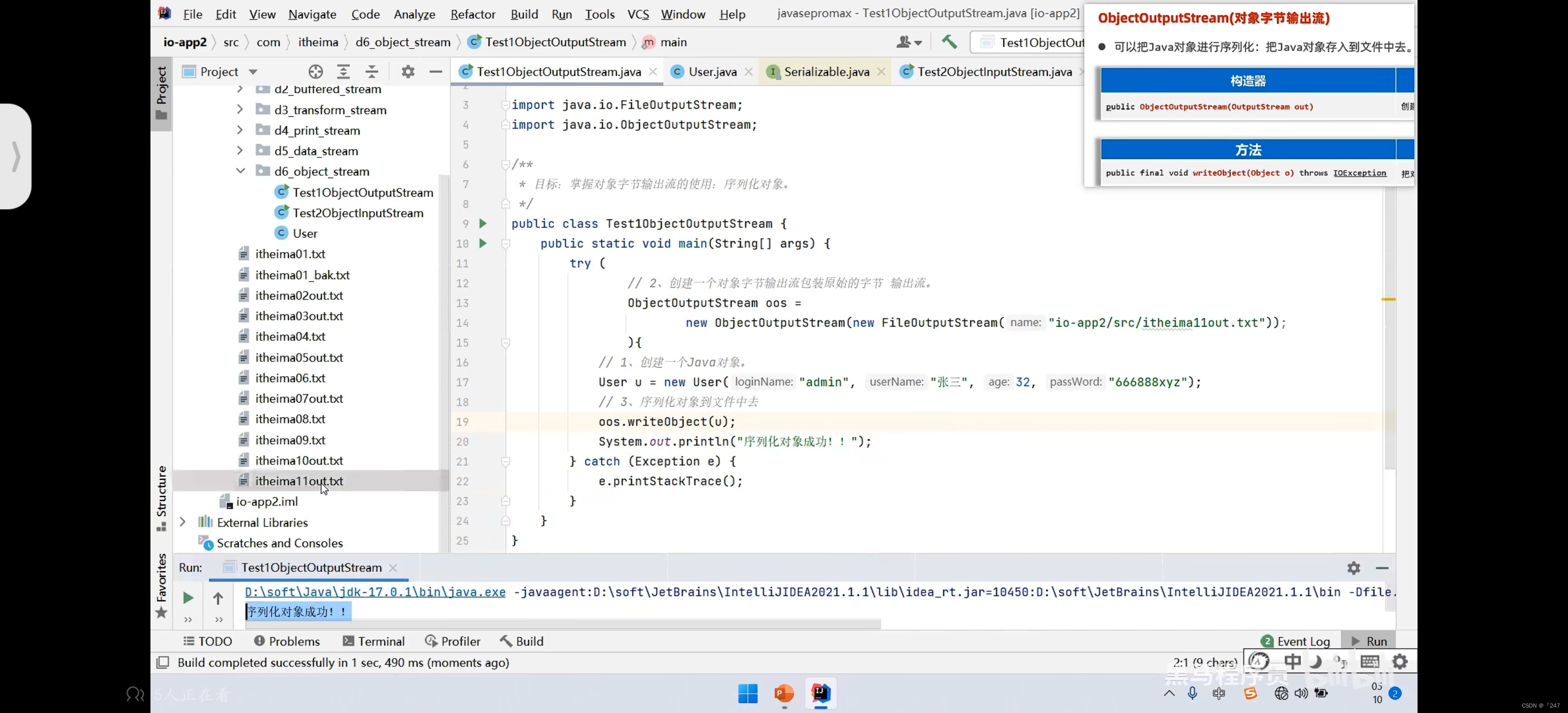Viewport: 1568px width, 713px height.
Task: Toggle the Favorites sidebar tool window
Action: pos(161,586)
